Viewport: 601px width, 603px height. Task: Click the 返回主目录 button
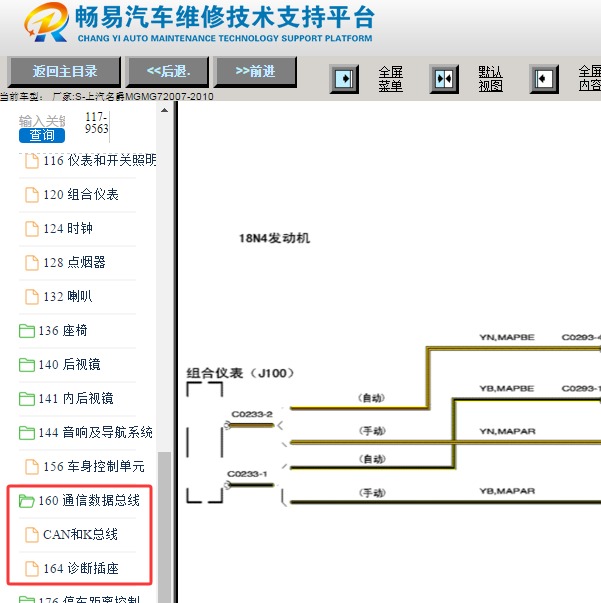tap(64, 72)
